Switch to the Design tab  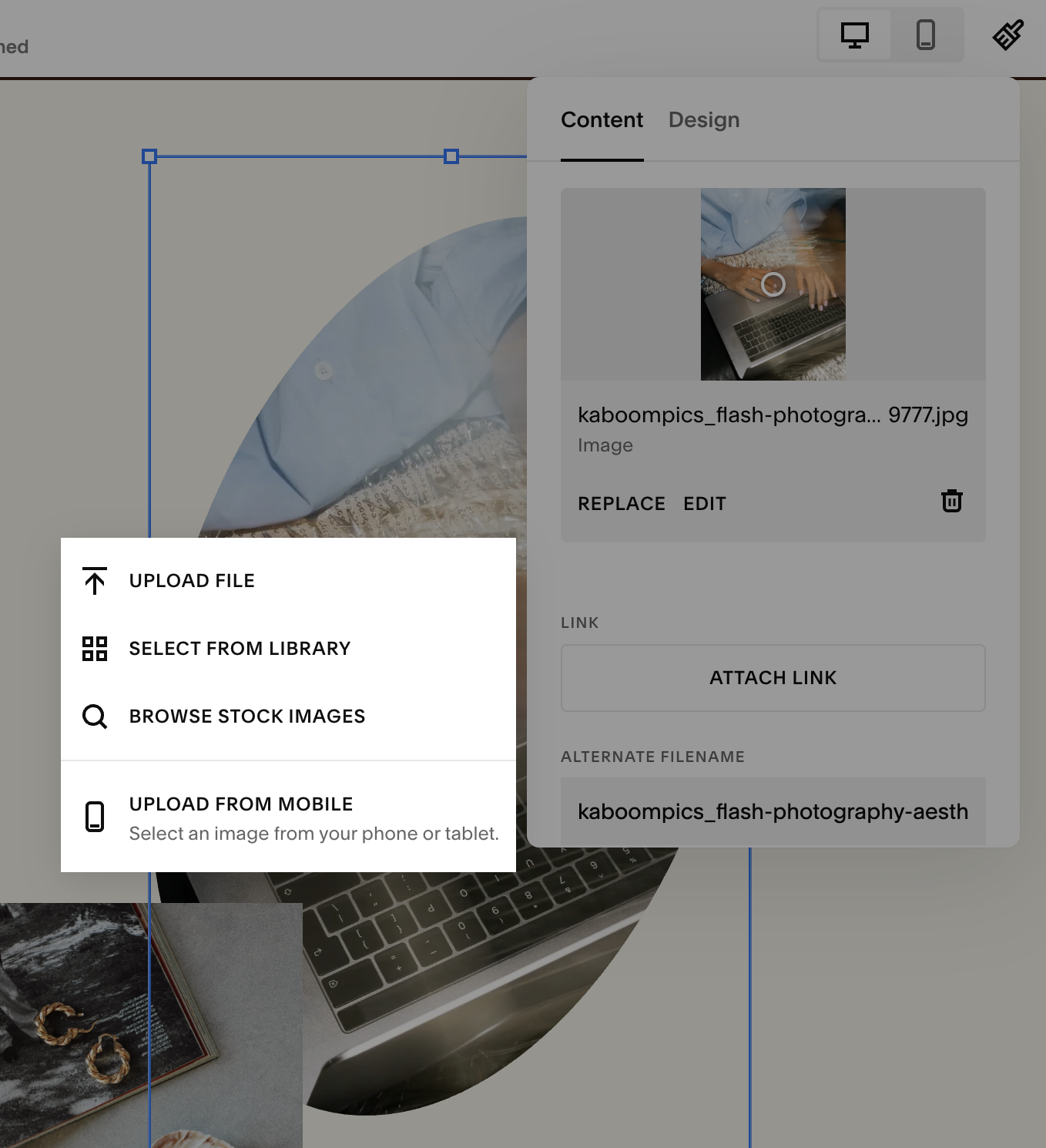click(704, 120)
